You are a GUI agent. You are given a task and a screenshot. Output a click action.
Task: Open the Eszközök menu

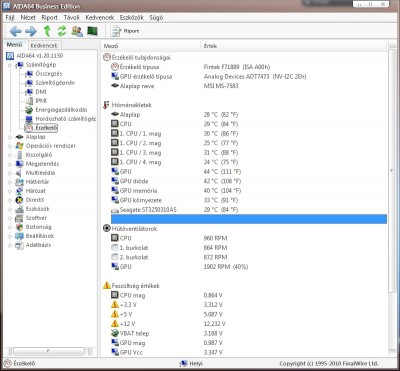(132, 17)
